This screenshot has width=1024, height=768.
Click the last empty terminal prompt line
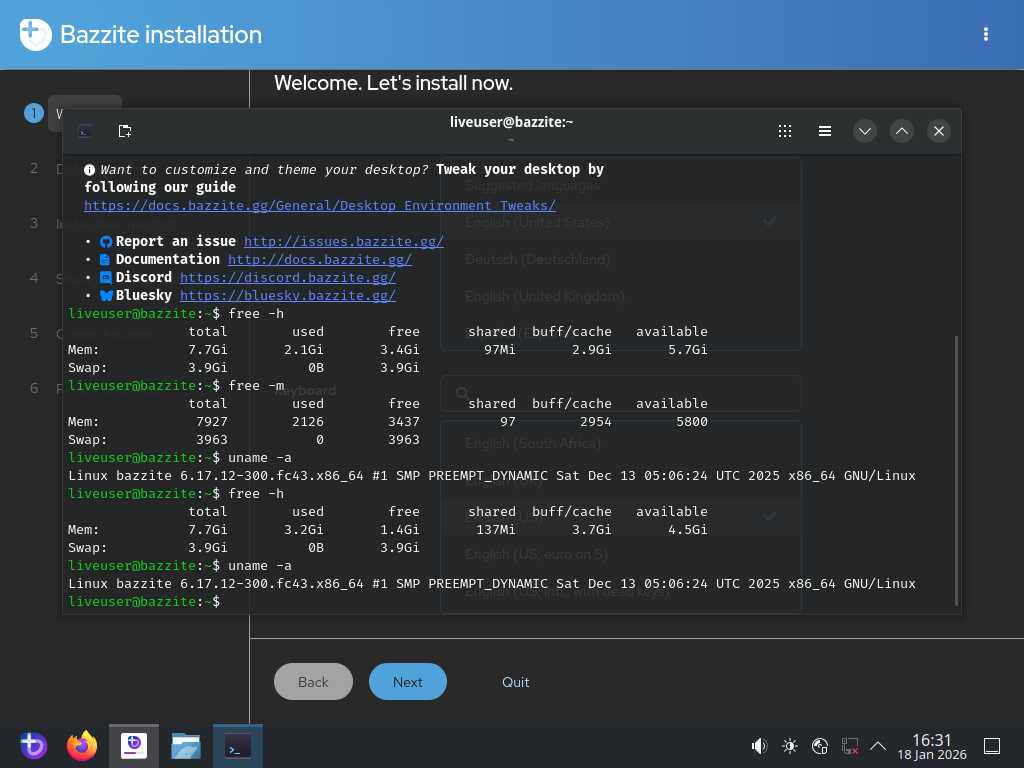tap(144, 601)
